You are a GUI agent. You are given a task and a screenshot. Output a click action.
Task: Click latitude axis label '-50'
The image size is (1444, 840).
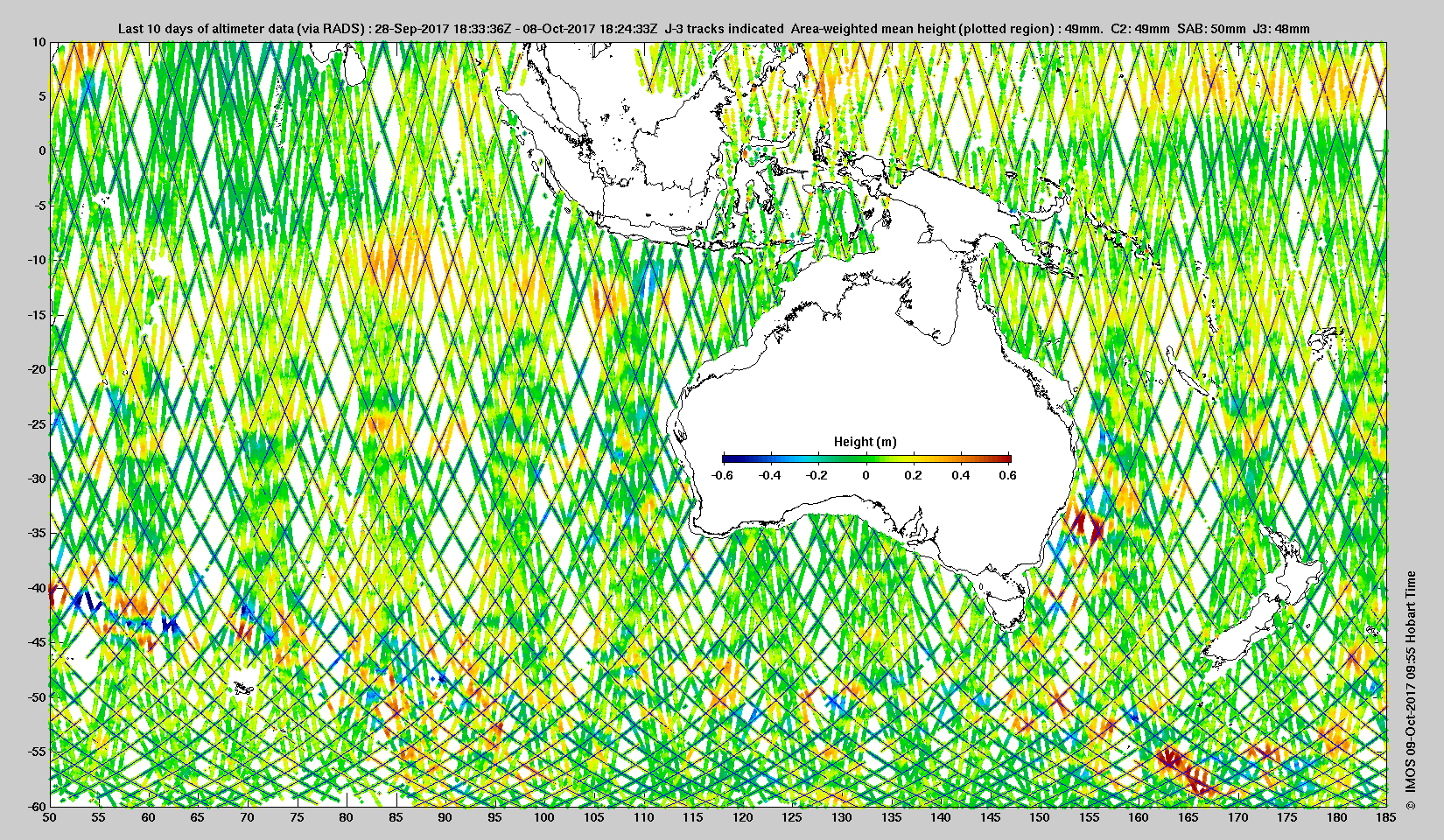[x=37, y=697]
